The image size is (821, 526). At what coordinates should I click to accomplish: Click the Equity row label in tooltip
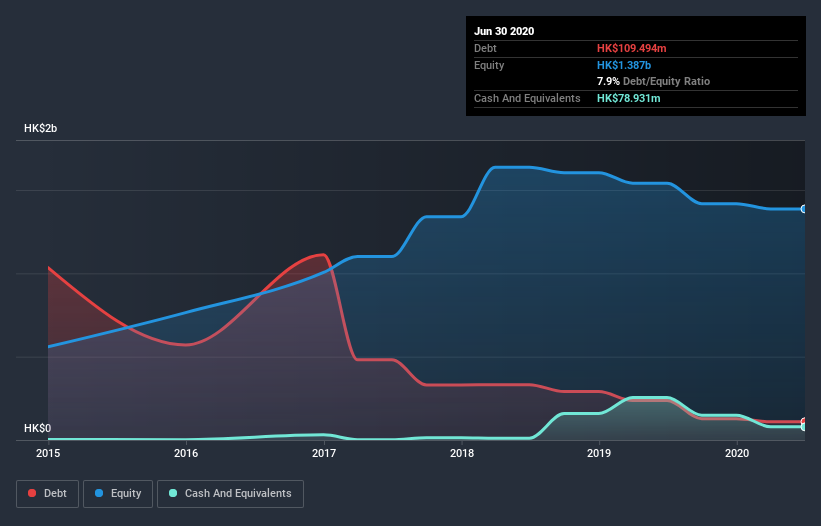489,65
